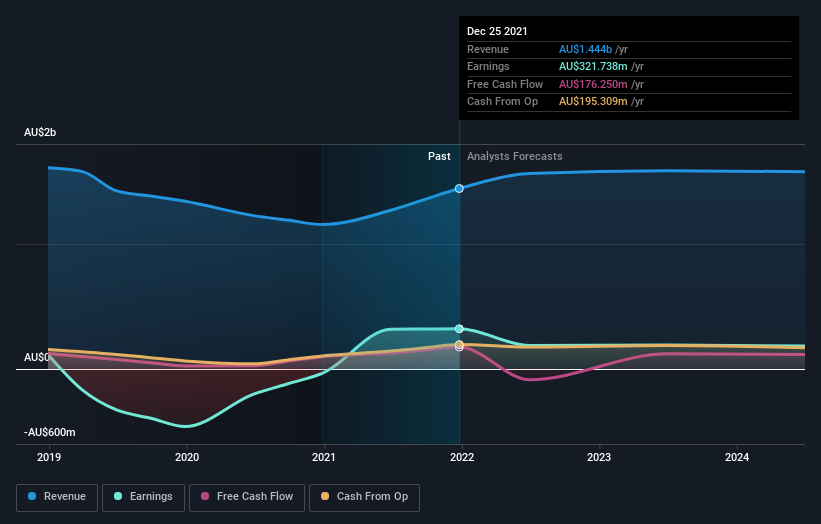This screenshot has height=524, width=821.
Task: Click the AU$0 y-axis label
Action: [x=36, y=357]
